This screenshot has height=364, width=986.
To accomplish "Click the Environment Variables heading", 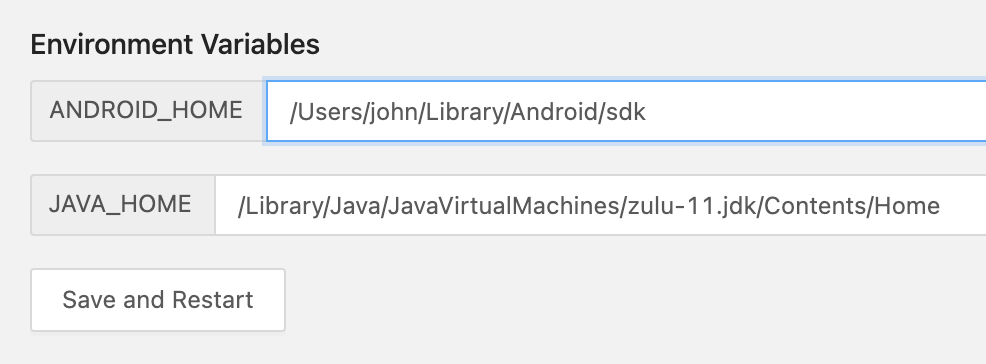I will [175, 45].
